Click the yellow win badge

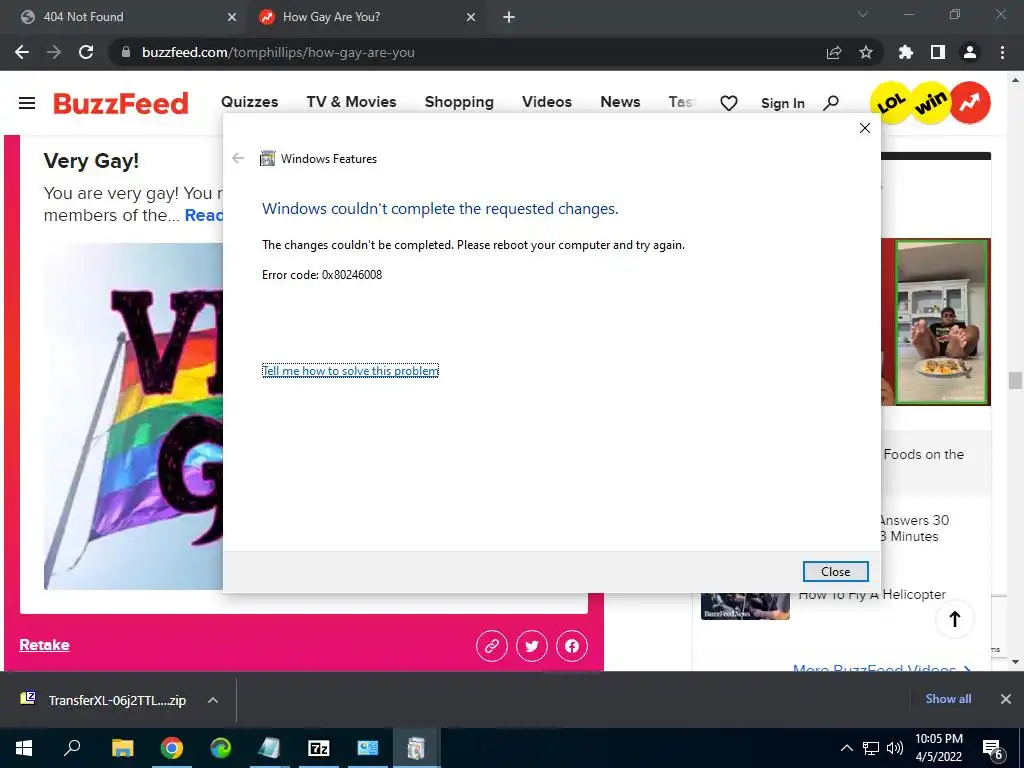point(931,103)
